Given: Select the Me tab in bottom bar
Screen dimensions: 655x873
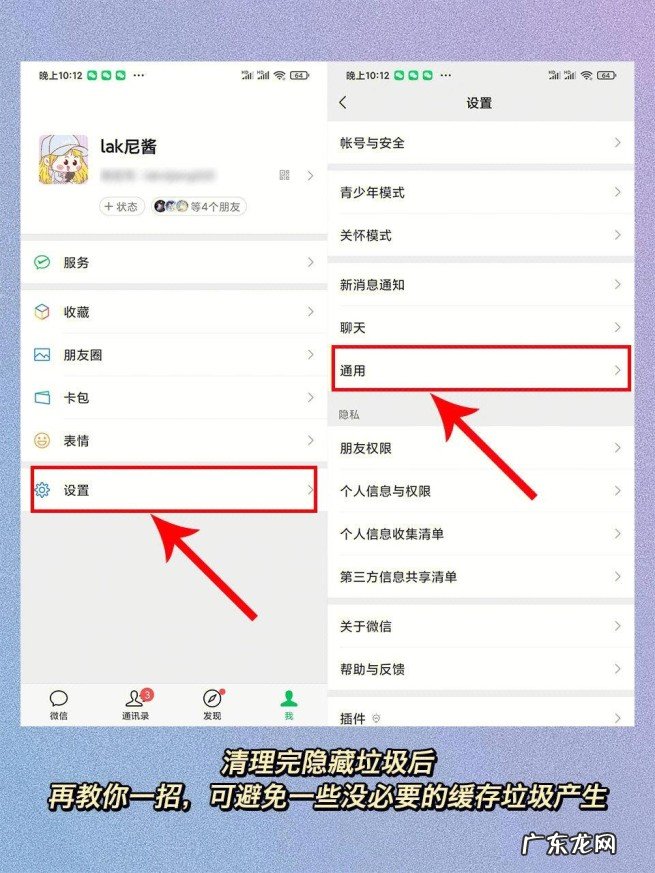Looking at the screenshot, I should 289,705.
